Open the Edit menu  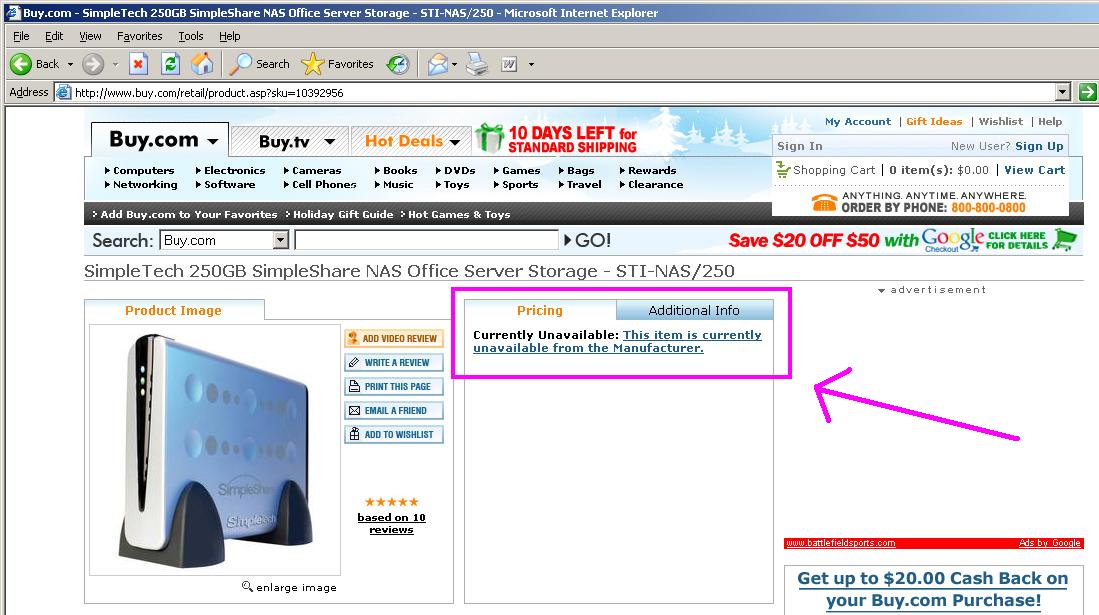click(54, 36)
